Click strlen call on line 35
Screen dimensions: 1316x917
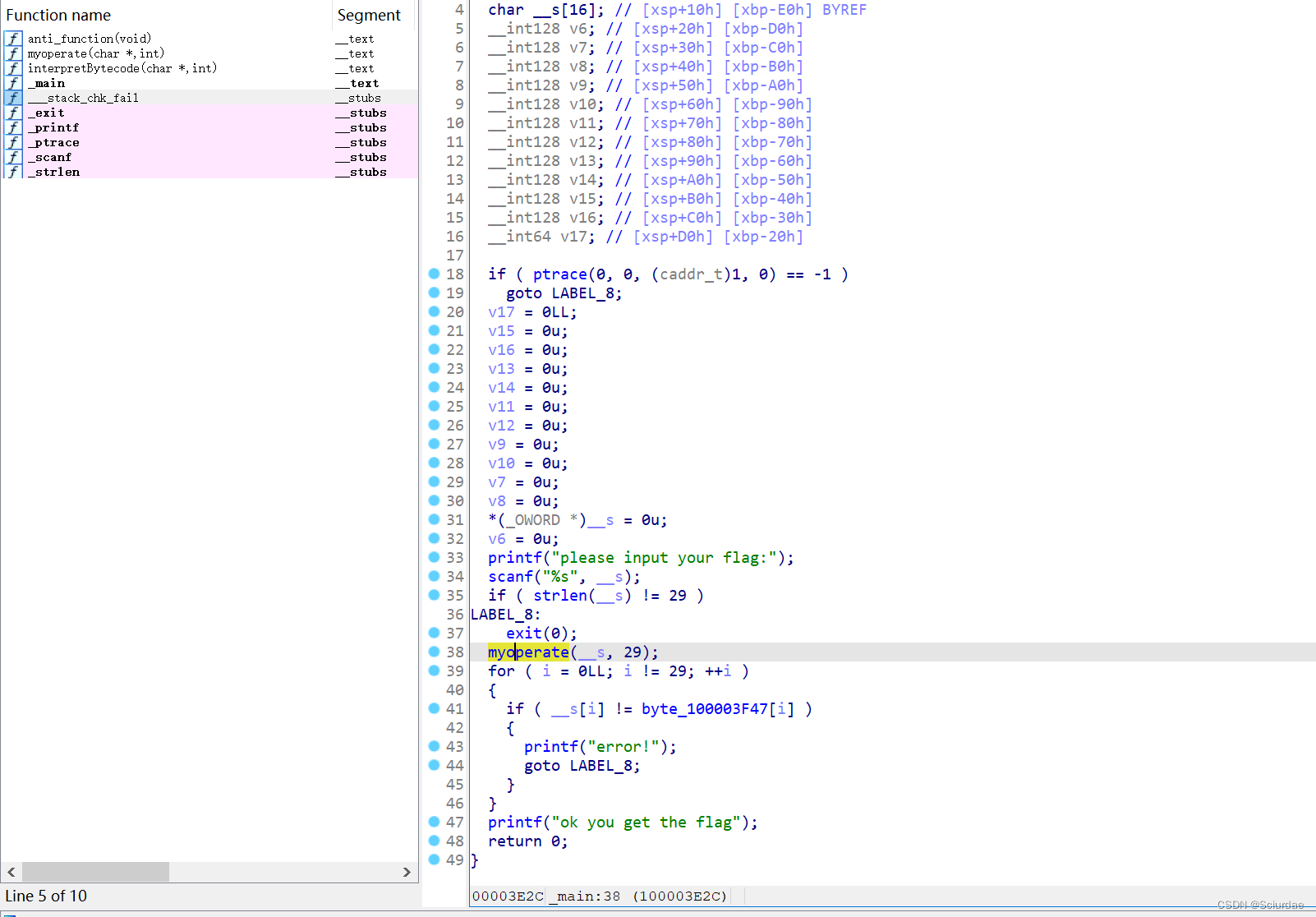(560, 595)
